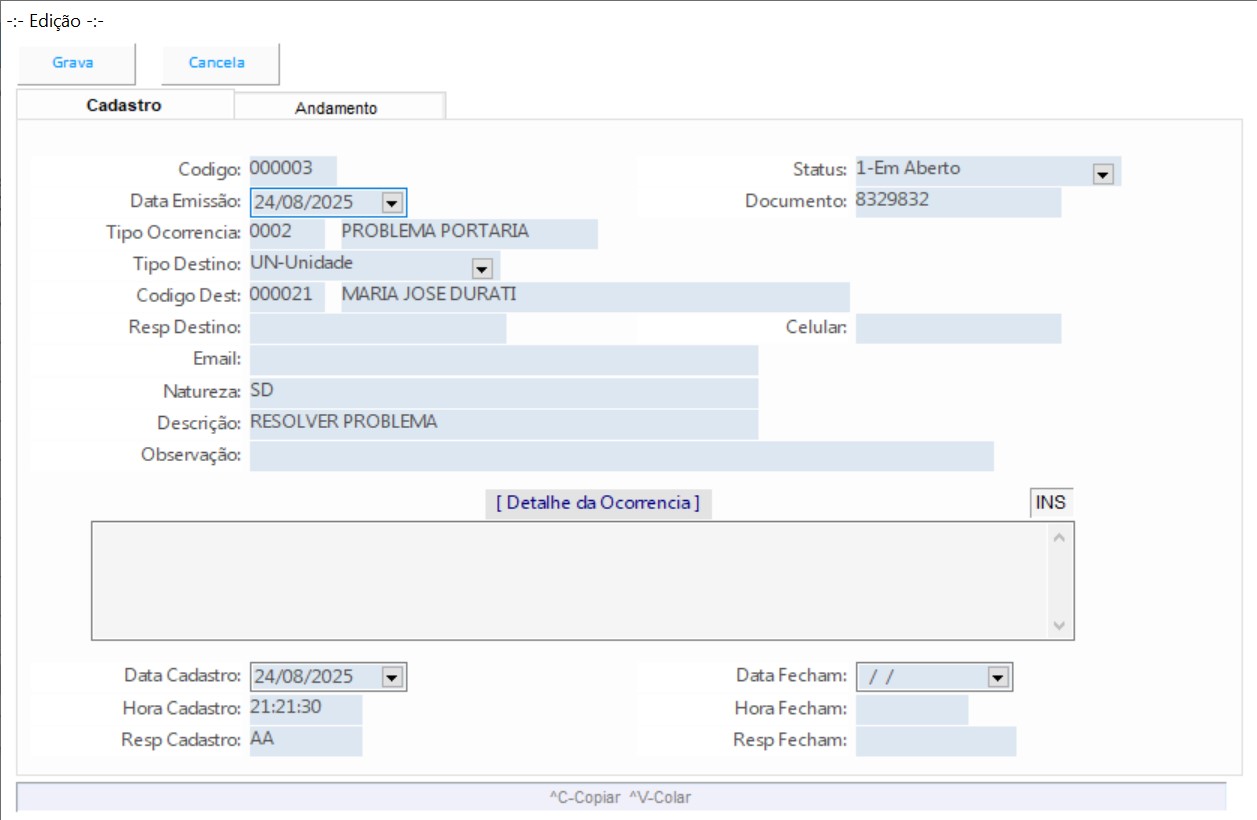Select the Cadastro tab
This screenshot has width=1257, height=820.
click(124, 105)
